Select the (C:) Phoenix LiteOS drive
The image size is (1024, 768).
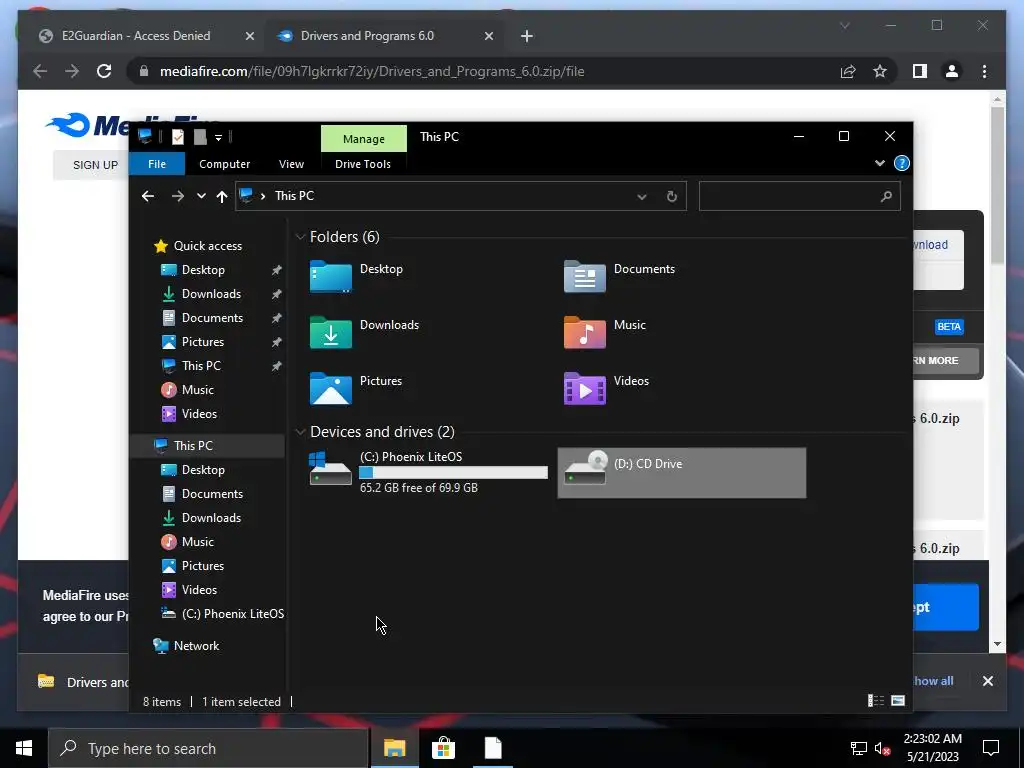click(x=428, y=472)
